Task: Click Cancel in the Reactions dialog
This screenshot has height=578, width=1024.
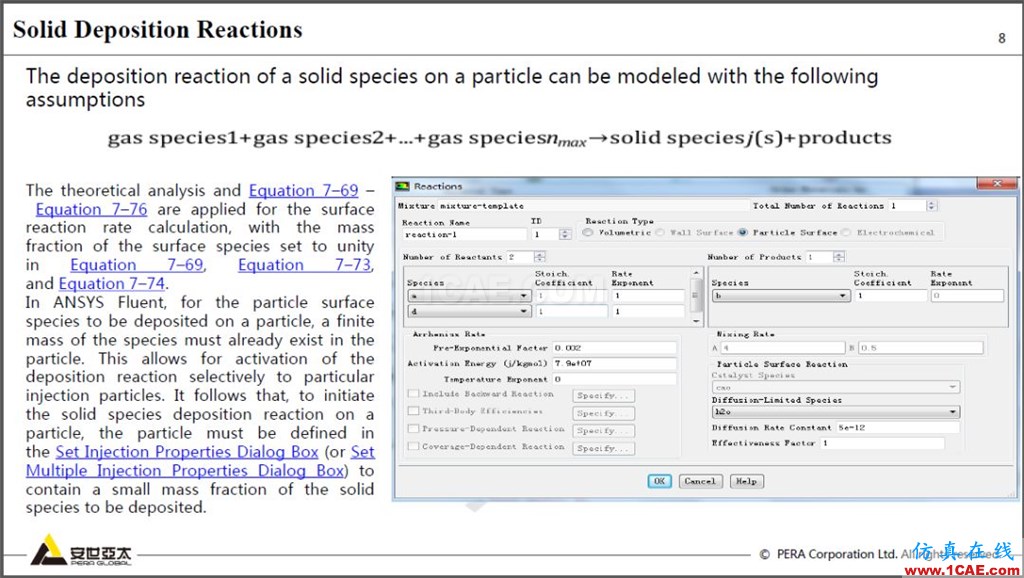Action: (700, 481)
